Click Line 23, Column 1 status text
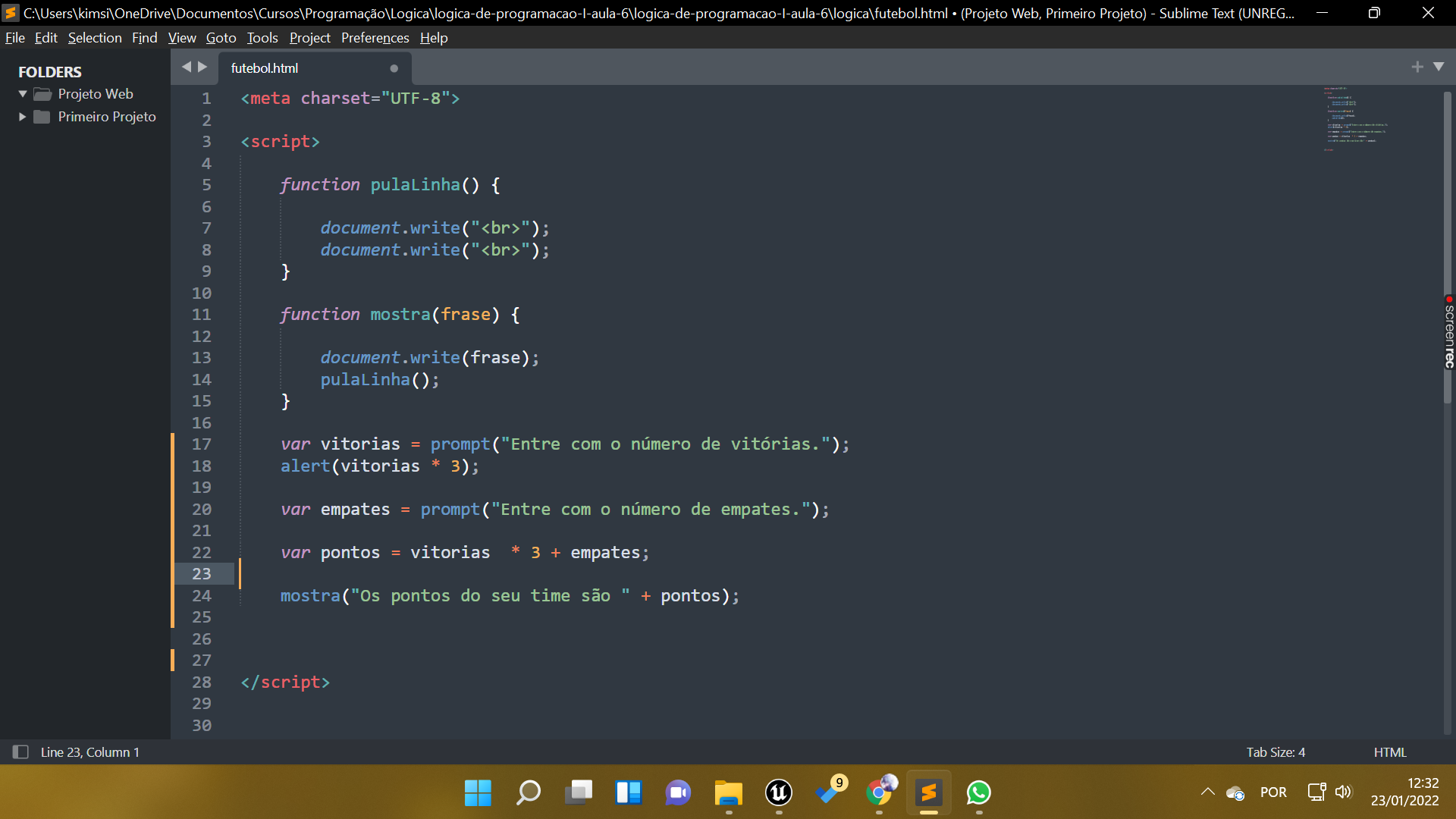The image size is (1456, 819). tap(89, 752)
